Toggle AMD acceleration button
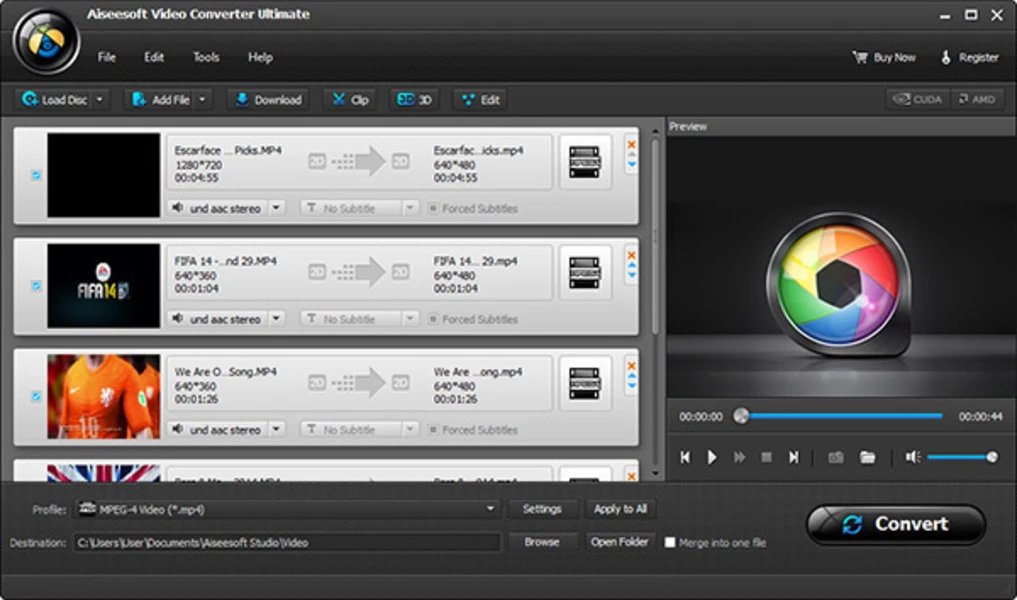The image size is (1017, 600). pyautogui.click(x=977, y=99)
